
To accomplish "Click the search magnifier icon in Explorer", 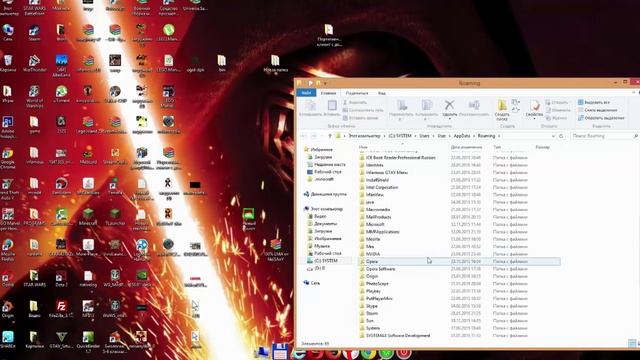I will 636,136.
